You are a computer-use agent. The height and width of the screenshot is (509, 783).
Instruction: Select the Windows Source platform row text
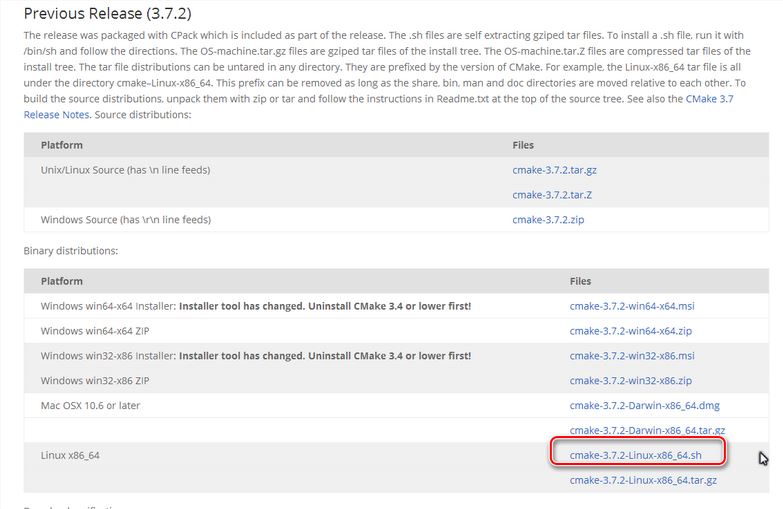(126, 220)
